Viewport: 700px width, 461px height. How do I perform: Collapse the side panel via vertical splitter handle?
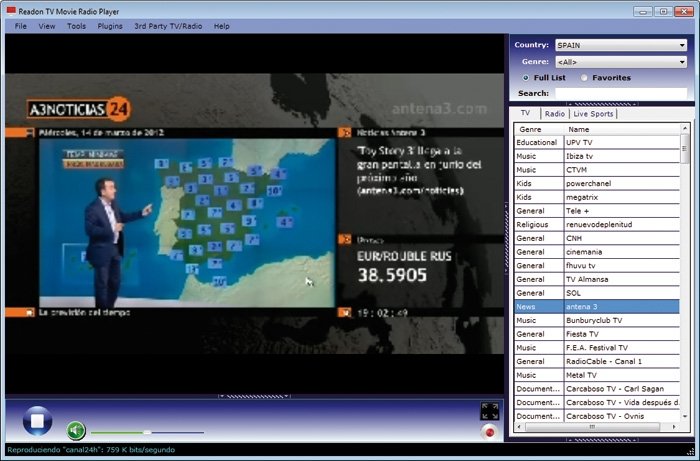pos(506,238)
